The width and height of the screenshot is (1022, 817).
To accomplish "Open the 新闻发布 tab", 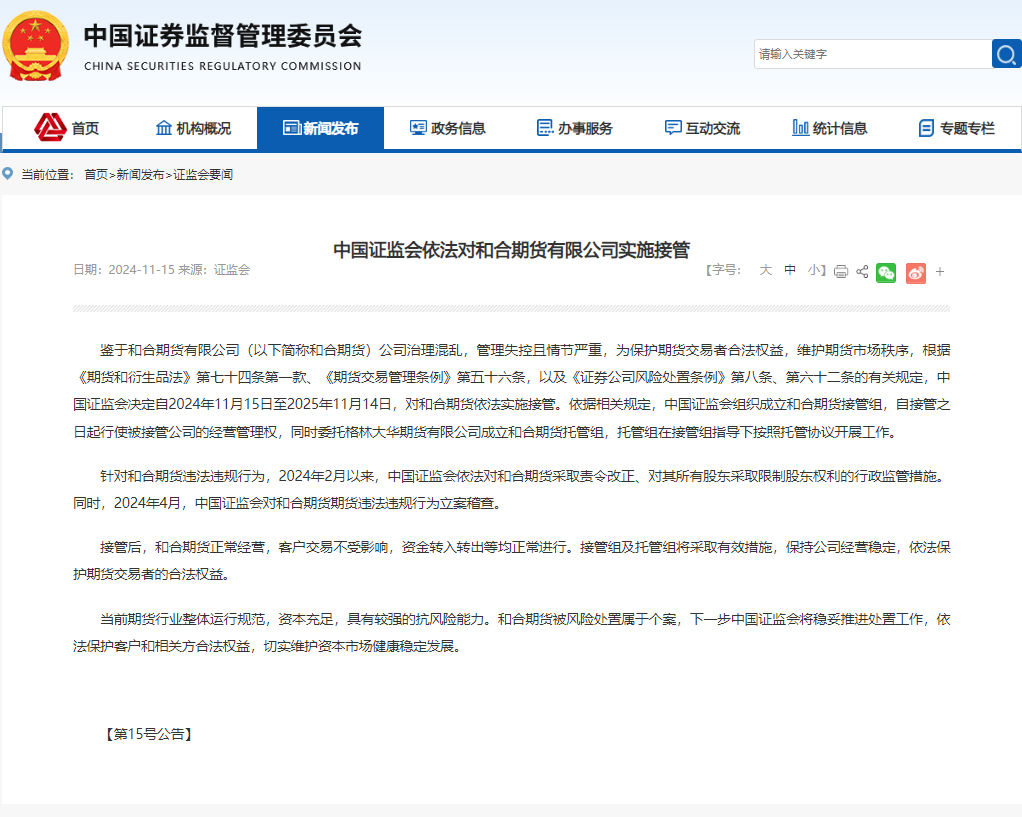I will 321,128.
